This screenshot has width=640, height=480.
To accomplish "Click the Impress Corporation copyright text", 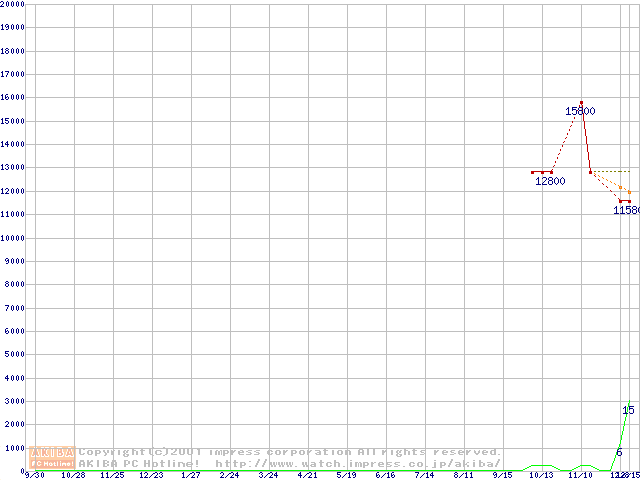I will 290,452.
